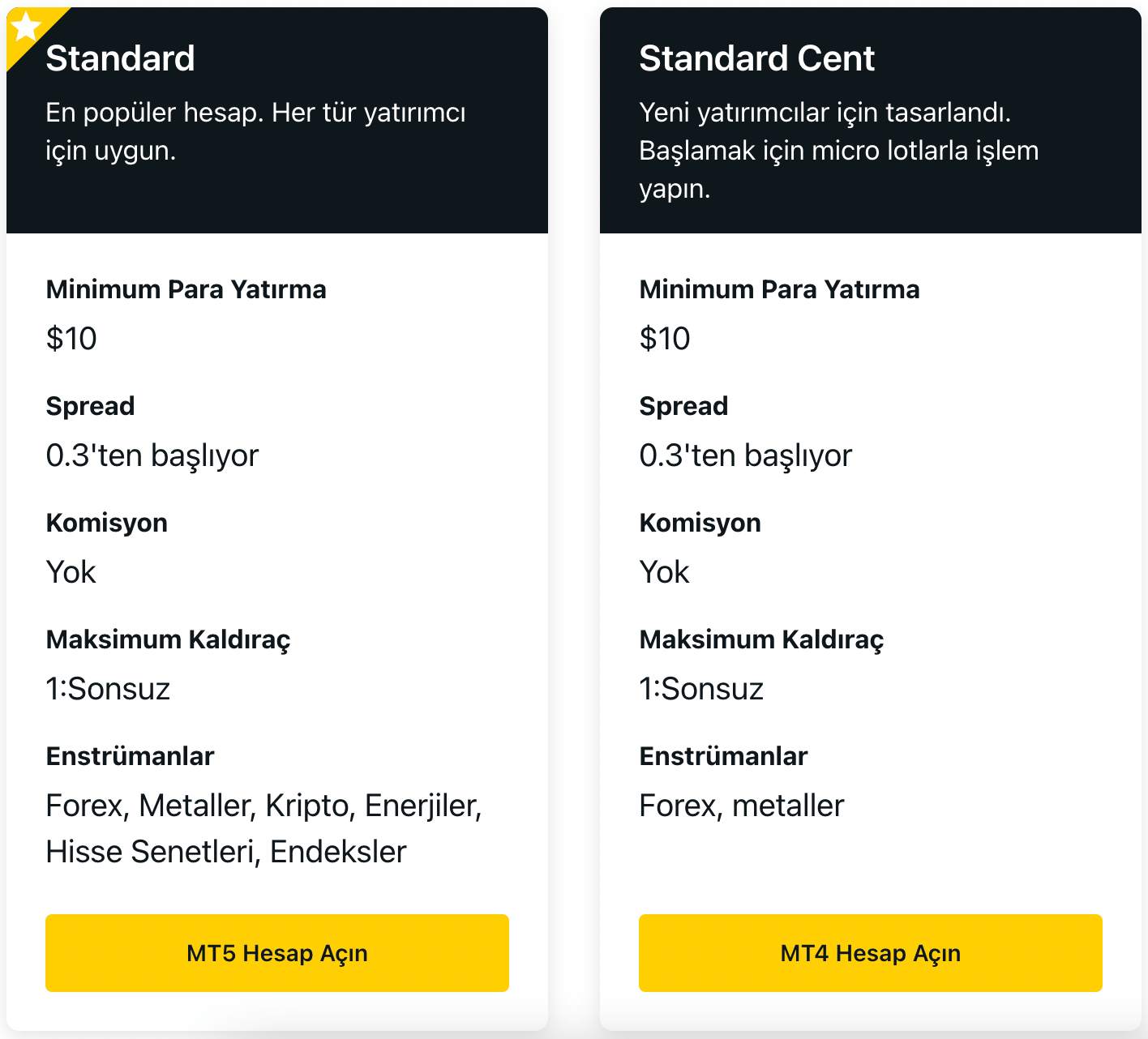Click the 1:Sonsuz leverage value in Standard card
Viewport: 1148px width, 1039px height.
108,689
